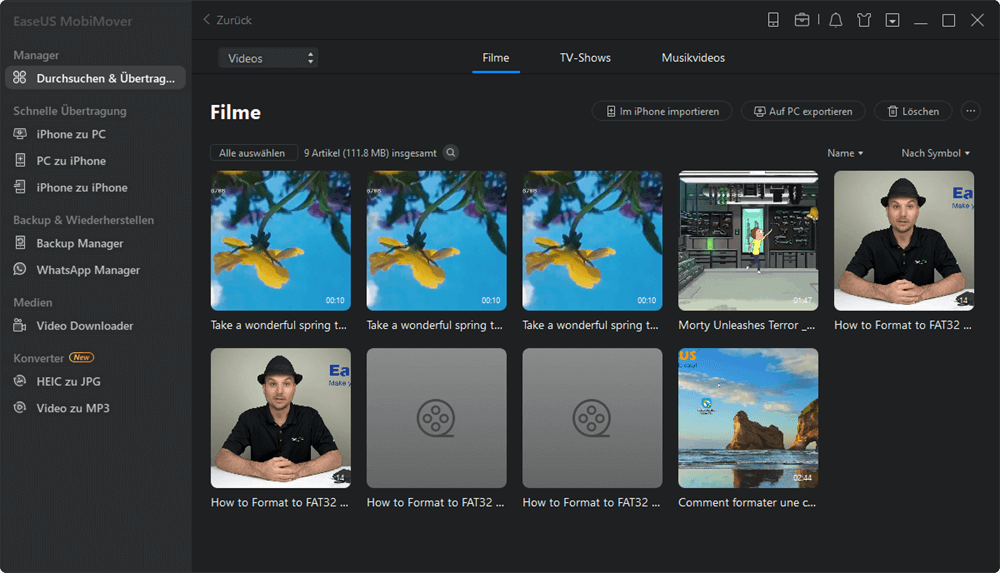Image resolution: width=1000 pixels, height=573 pixels.
Task: Open HEIC zu JPG converter
Action: pyautogui.click(x=68, y=382)
